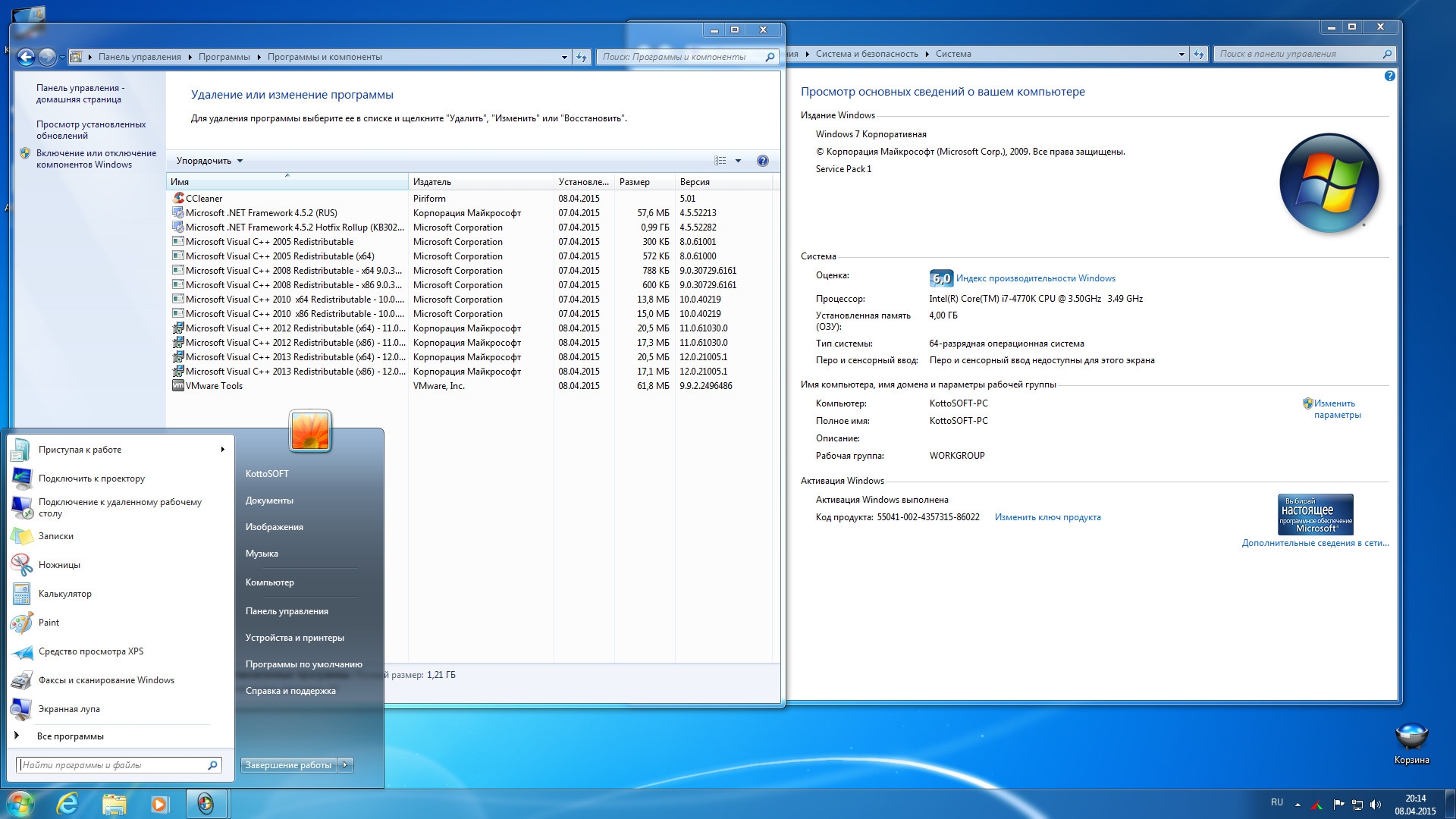Open Документы in Start menu
This screenshot has height=819, width=1456.
point(269,500)
